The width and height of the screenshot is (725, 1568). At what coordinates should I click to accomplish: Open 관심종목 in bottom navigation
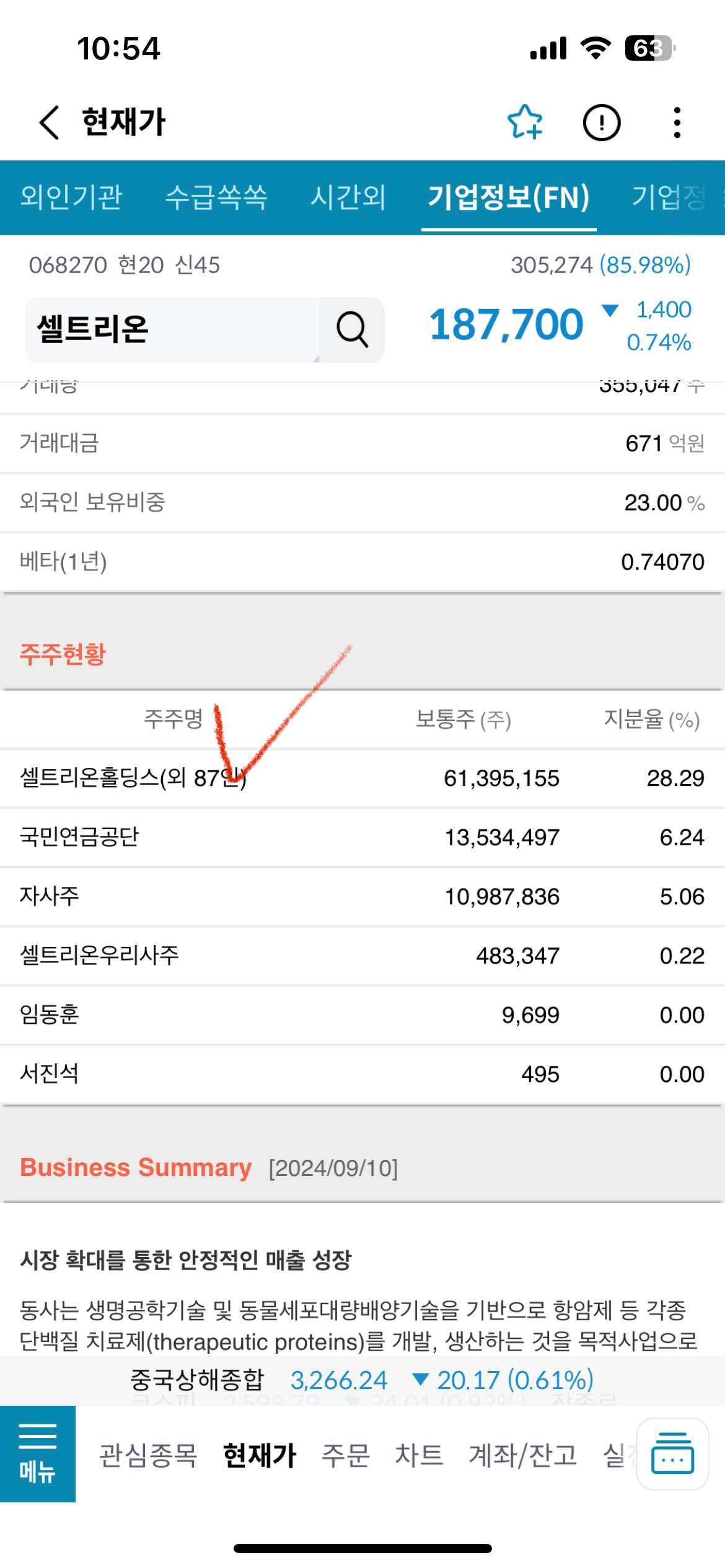tap(148, 1455)
